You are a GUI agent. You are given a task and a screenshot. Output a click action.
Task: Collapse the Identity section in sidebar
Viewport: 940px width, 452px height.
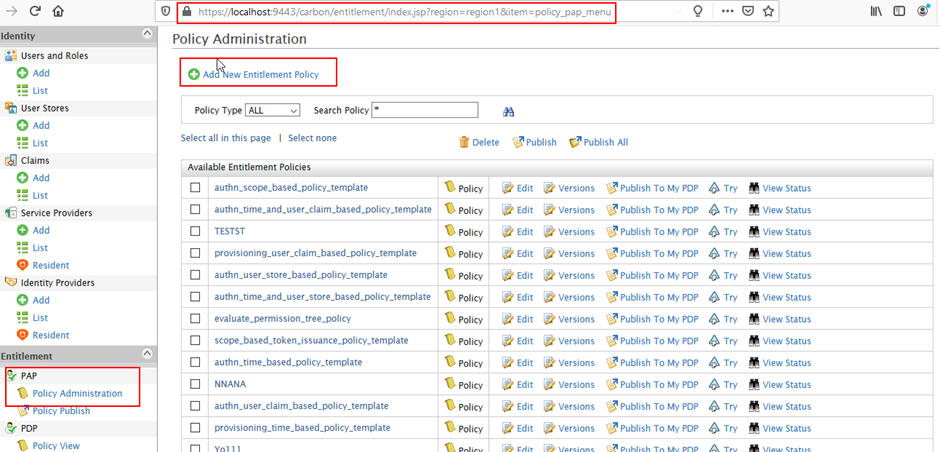(x=147, y=34)
